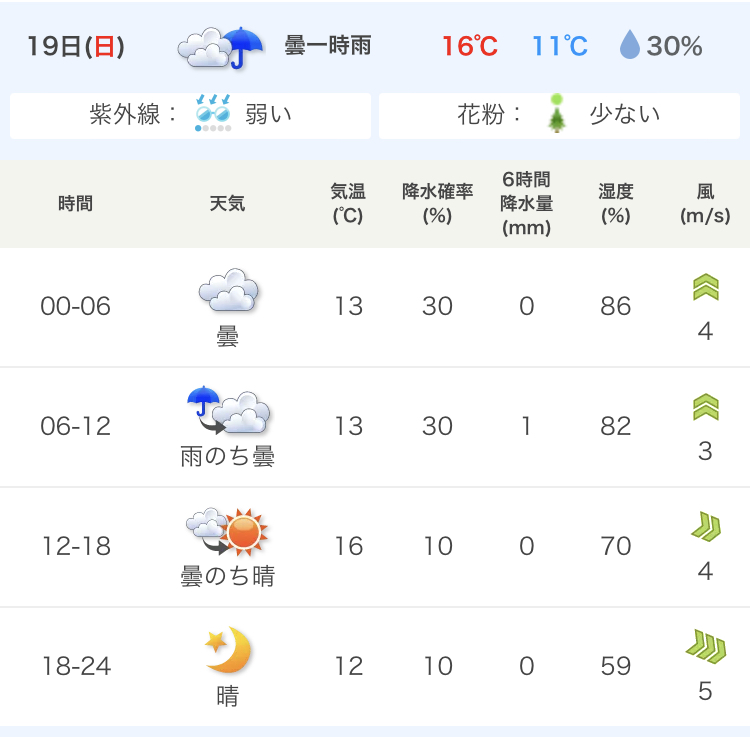
Task: Click the UV level dot indicator
Action: [x=213, y=128]
